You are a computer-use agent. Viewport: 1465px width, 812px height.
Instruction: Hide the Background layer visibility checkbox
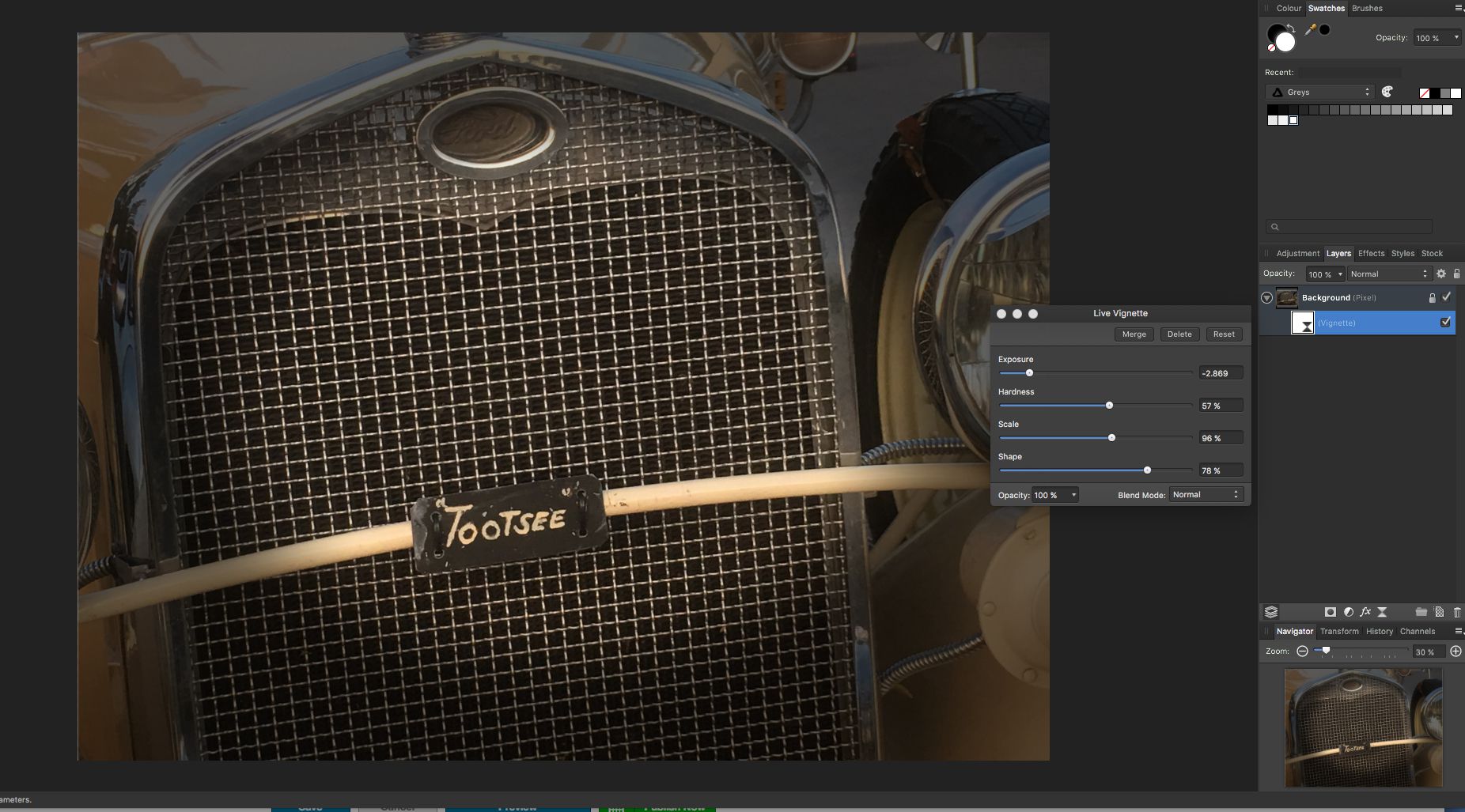click(x=1446, y=297)
